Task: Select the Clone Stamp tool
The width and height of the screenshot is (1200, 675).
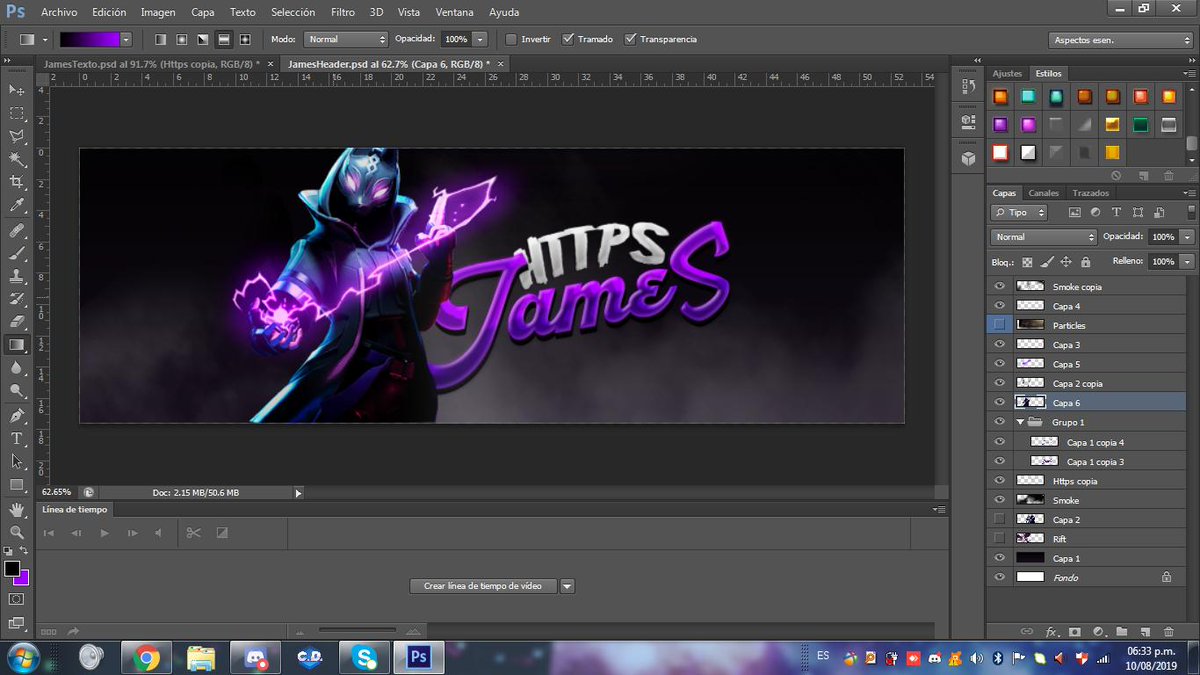Action: 16,275
